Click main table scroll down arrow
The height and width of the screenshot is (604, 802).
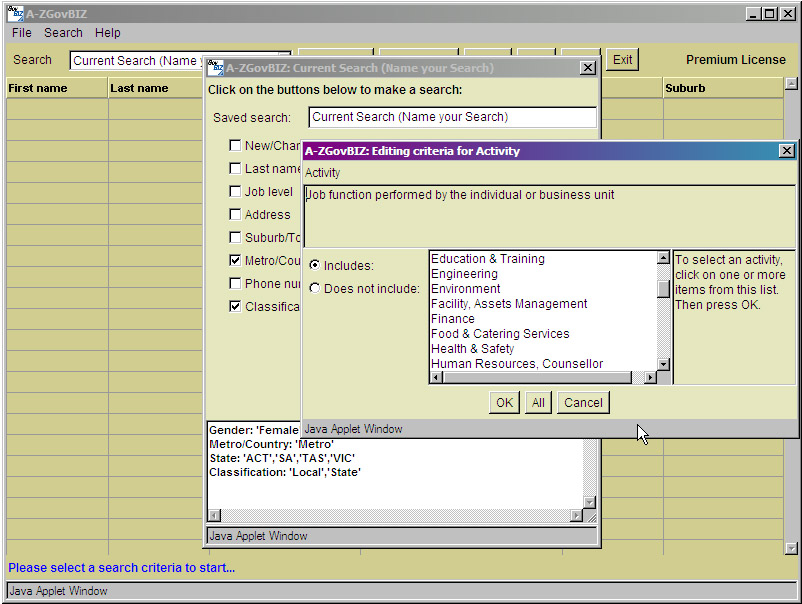(791, 549)
